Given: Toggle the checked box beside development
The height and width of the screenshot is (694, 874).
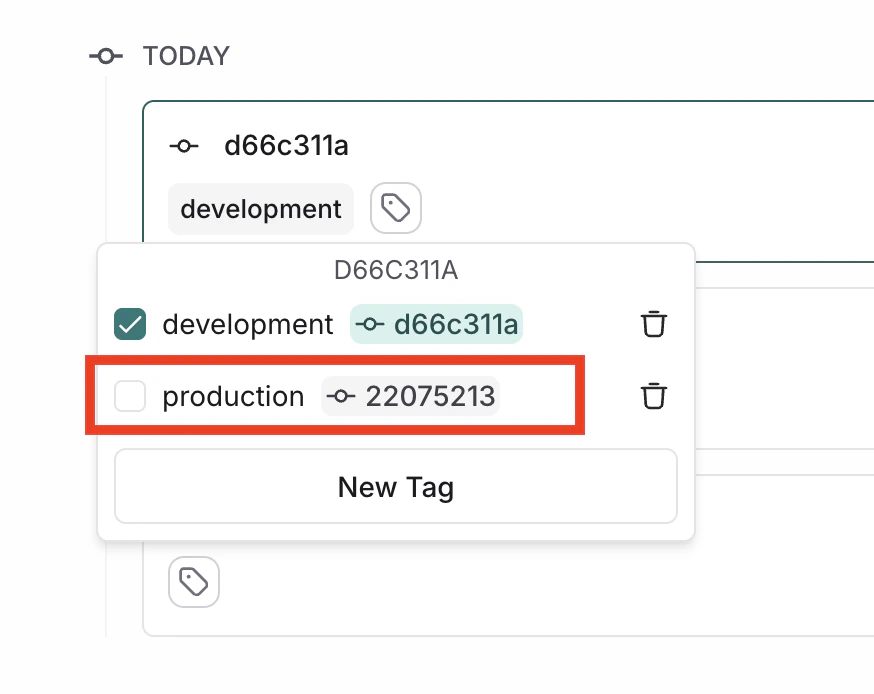Looking at the screenshot, I should click(x=129, y=324).
